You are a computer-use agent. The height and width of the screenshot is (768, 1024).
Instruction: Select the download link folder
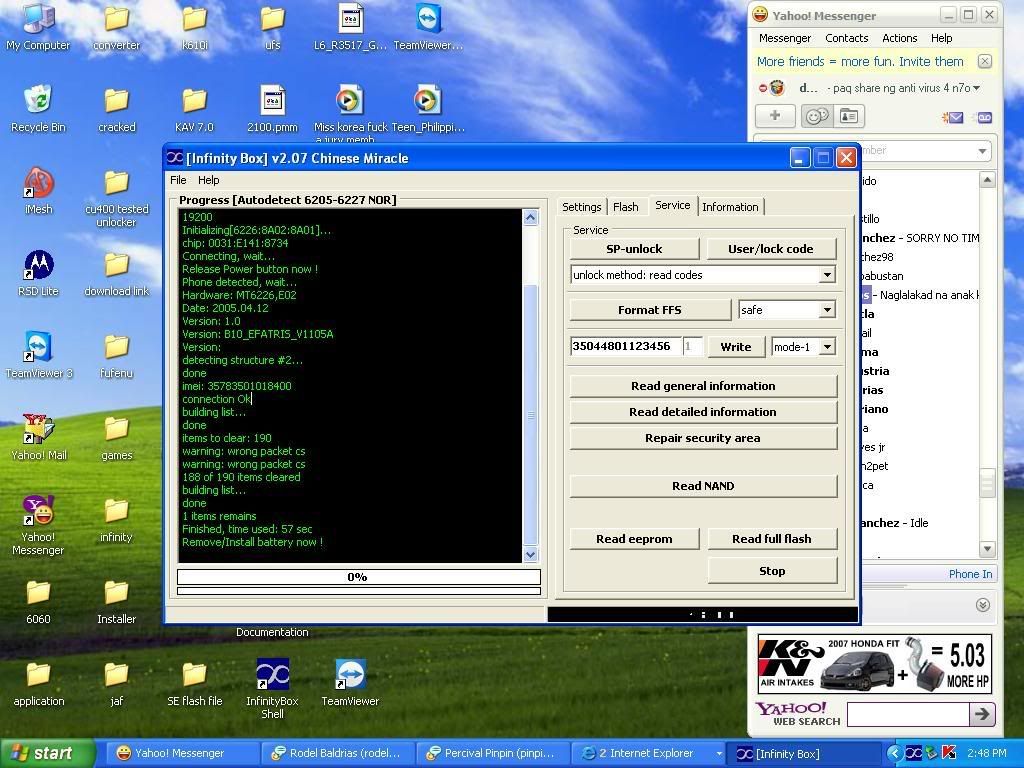[116, 274]
